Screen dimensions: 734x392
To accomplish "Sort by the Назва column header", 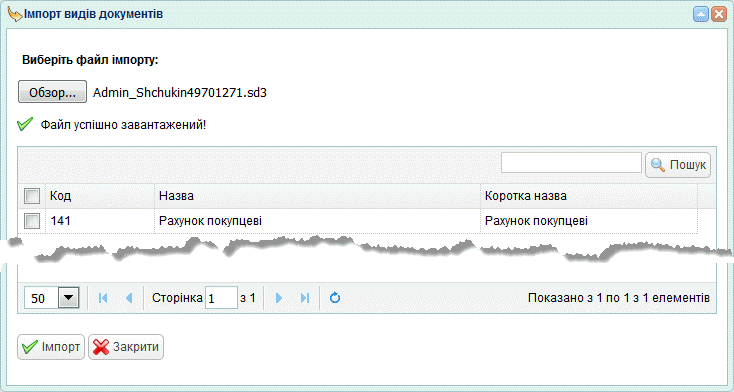I will pos(317,196).
